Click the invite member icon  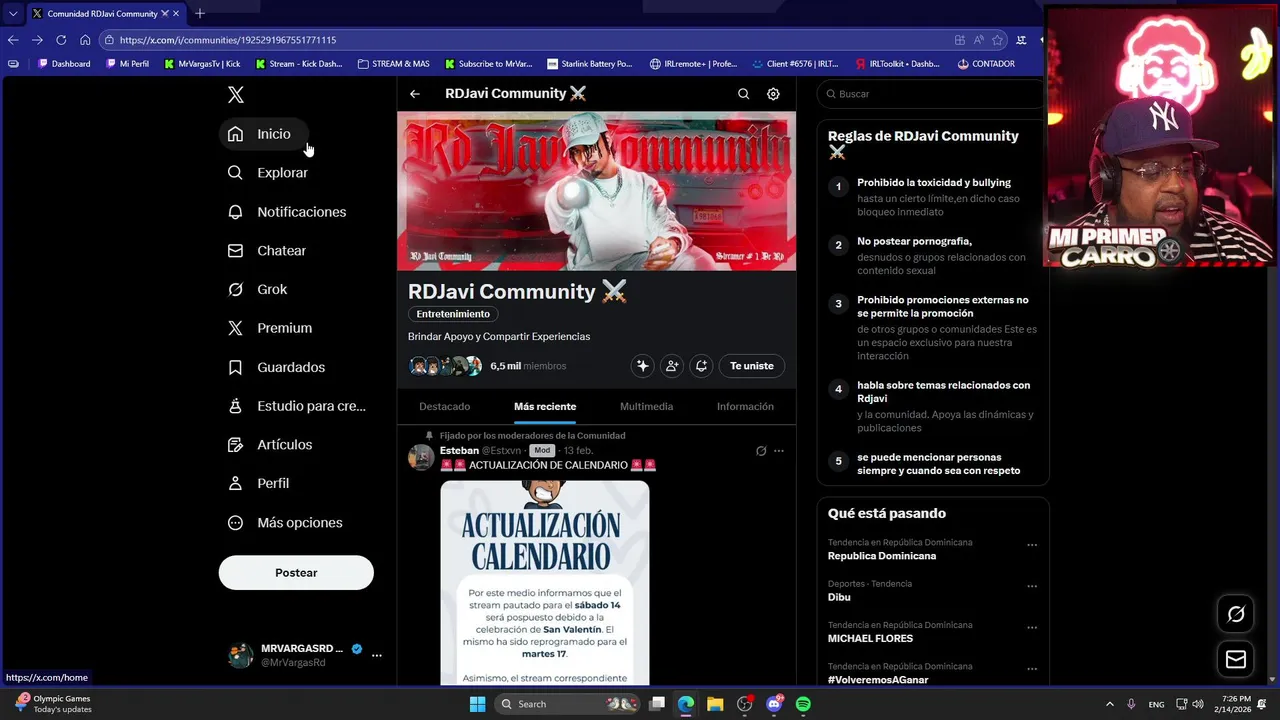click(672, 366)
